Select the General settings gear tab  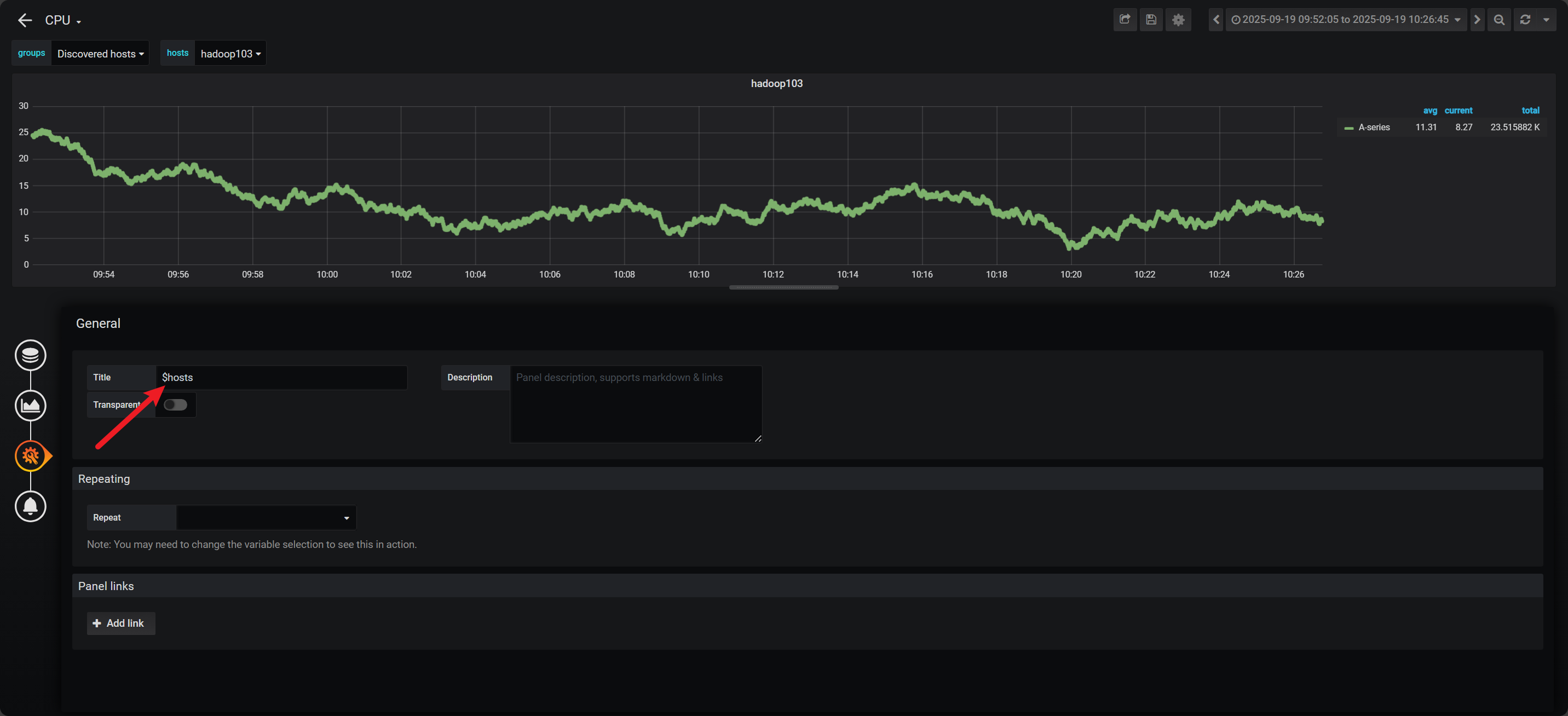point(31,455)
